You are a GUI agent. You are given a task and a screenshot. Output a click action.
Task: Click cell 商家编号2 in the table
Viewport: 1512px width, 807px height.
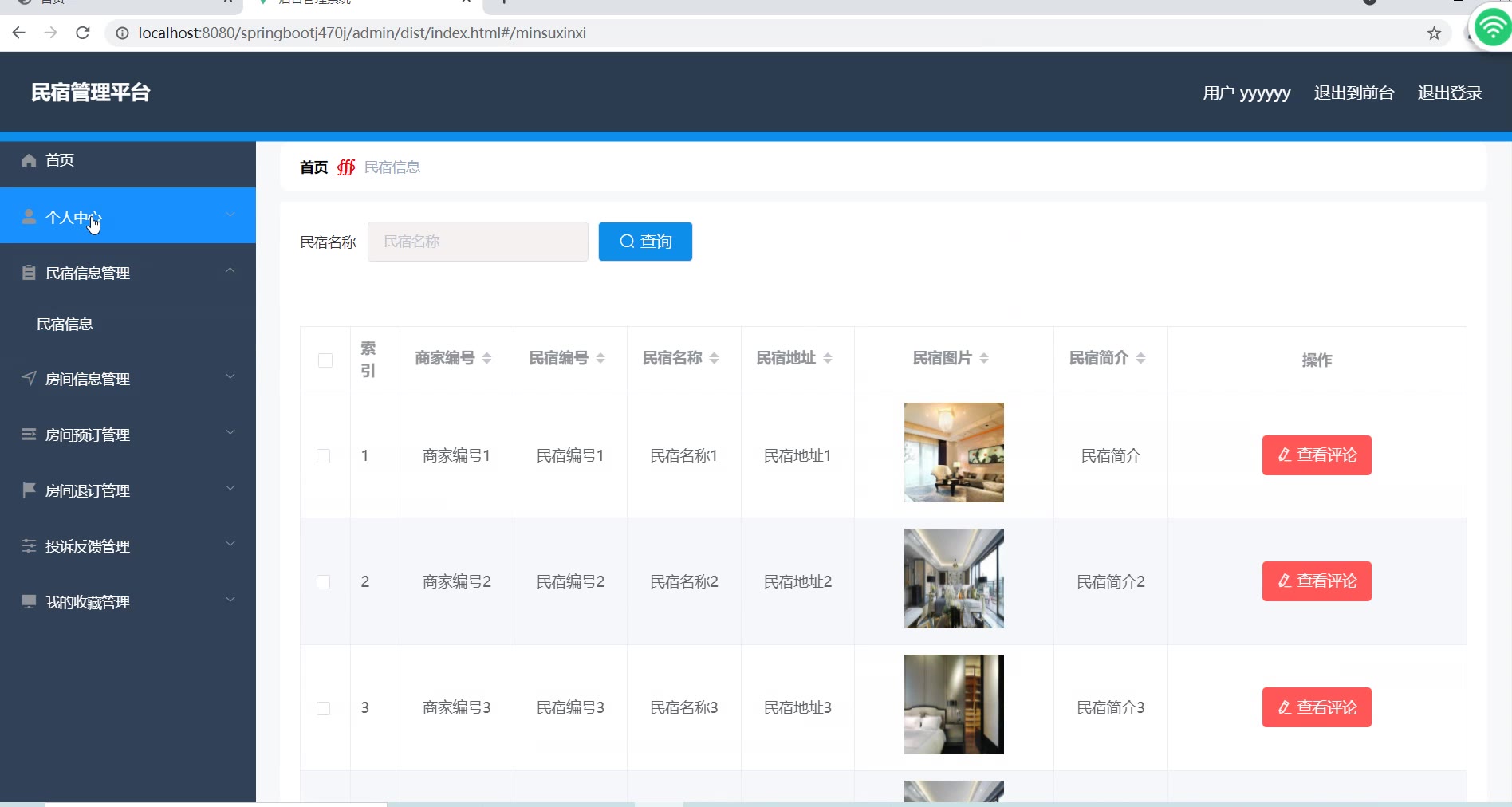(x=457, y=582)
